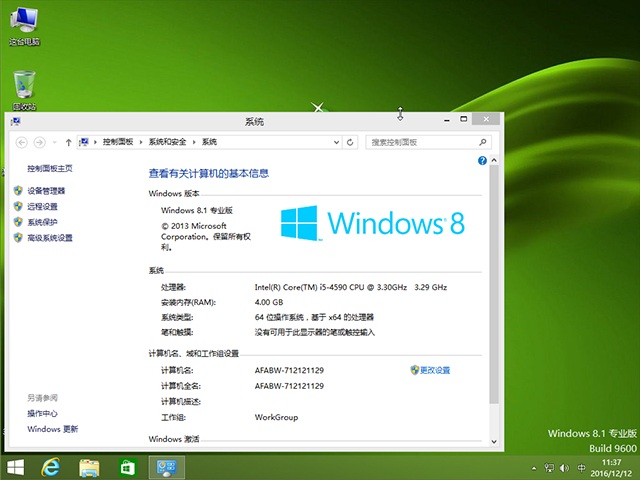Viewport: 640px width, 480px height.
Task: Select the processor value Intel Core i5-4590
Action: click(351, 287)
